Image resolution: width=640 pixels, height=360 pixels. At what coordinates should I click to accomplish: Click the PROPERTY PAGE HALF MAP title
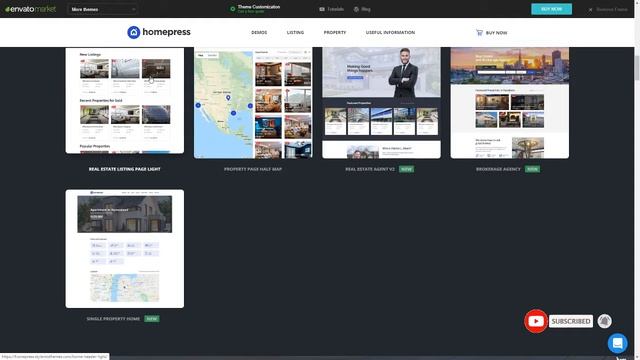(253, 169)
